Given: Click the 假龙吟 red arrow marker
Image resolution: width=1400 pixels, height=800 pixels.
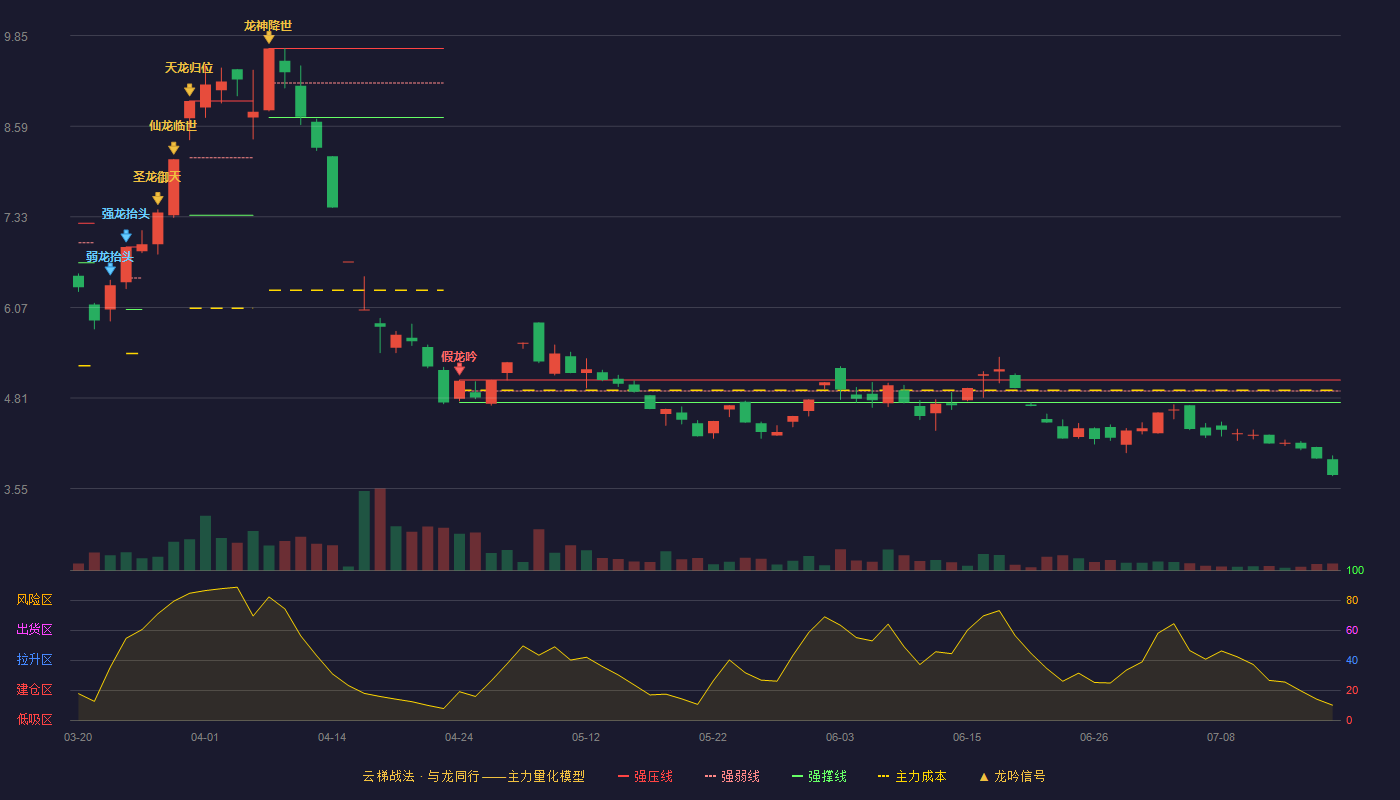Looking at the screenshot, I should [x=459, y=369].
